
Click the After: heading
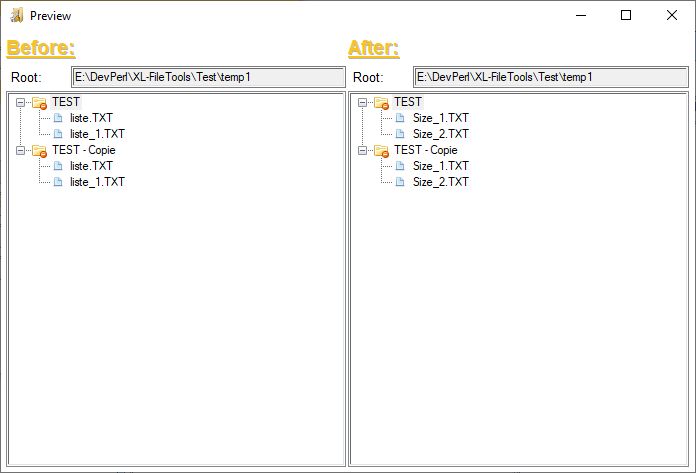[x=374, y=48]
